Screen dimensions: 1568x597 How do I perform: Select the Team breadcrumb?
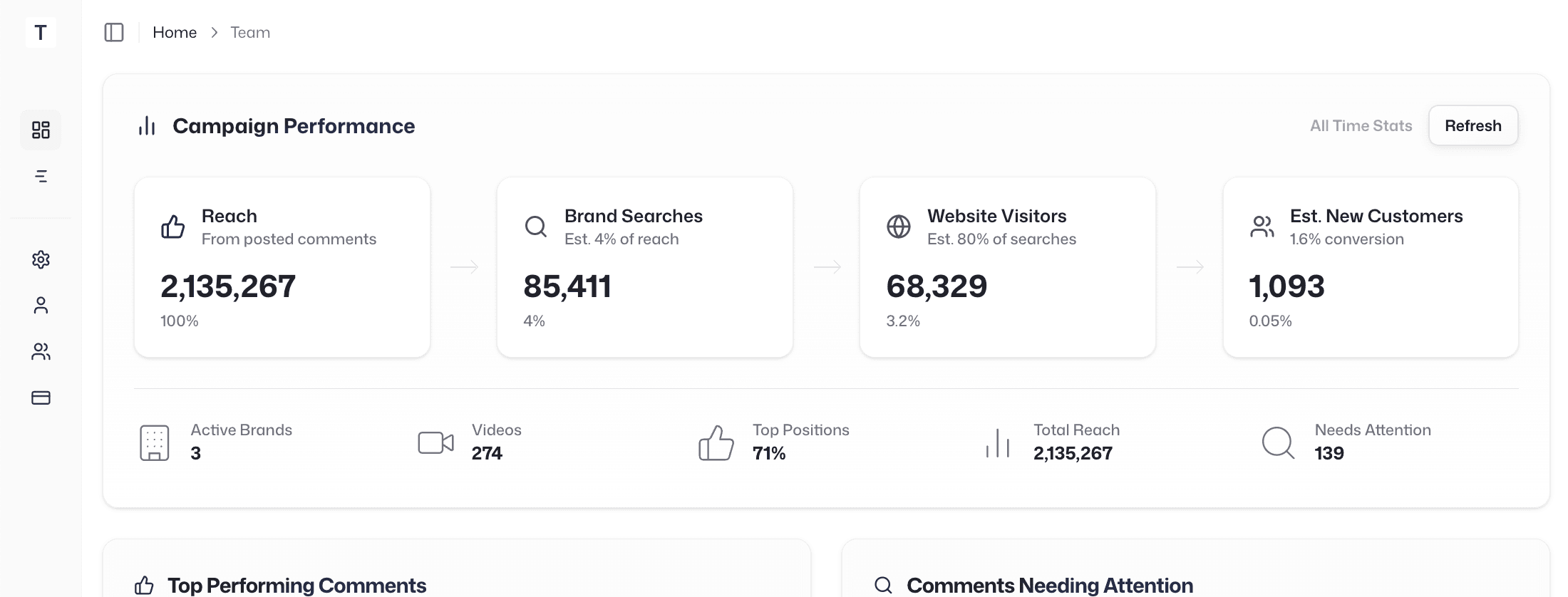click(250, 32)
